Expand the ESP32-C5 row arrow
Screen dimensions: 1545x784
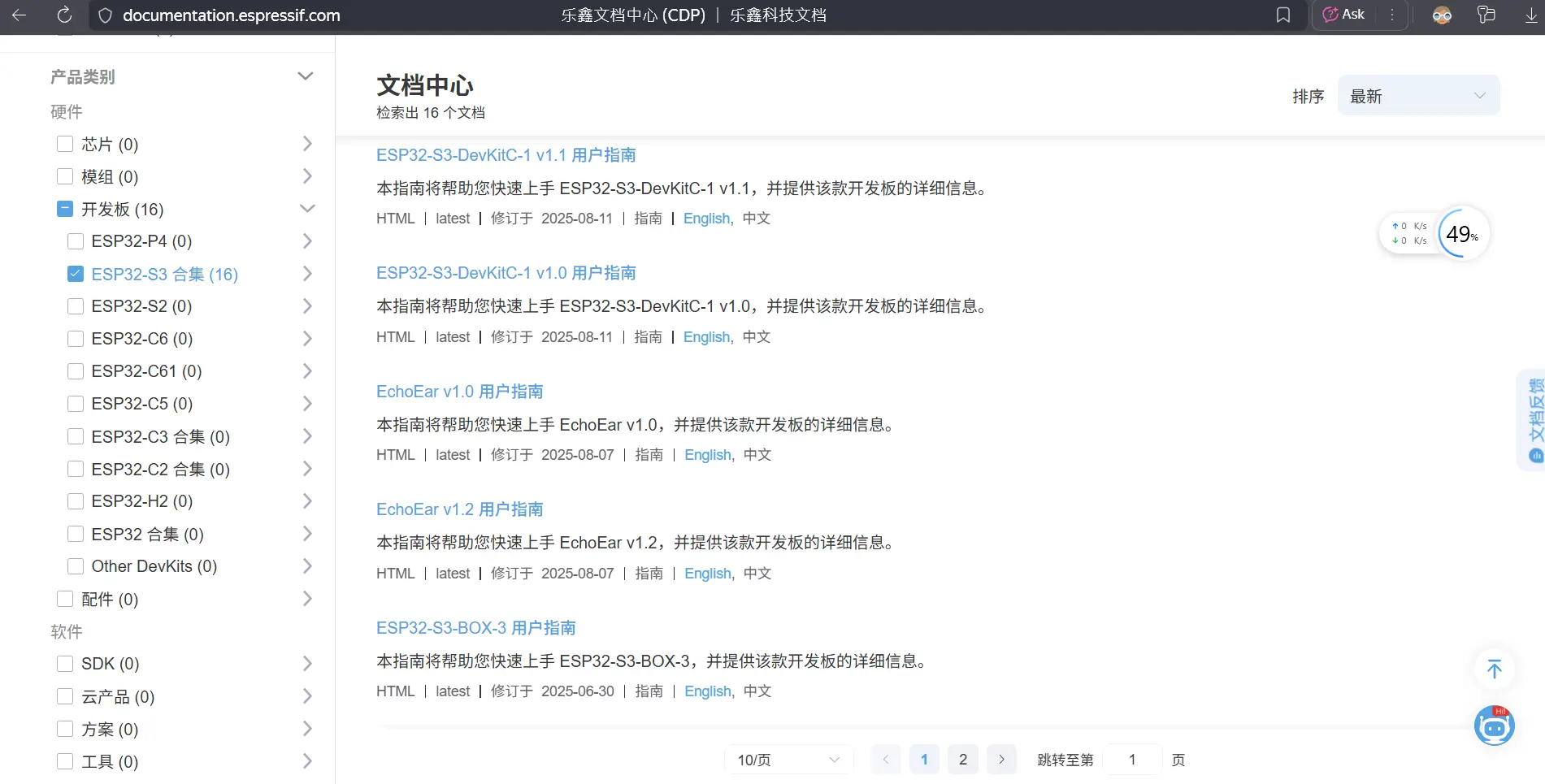click(307, 404)
